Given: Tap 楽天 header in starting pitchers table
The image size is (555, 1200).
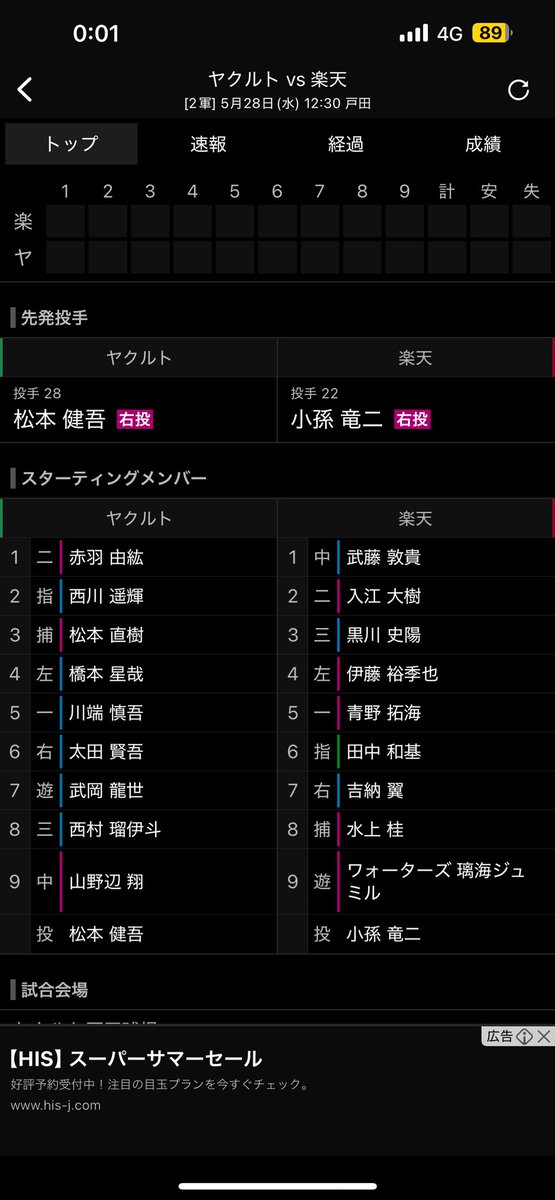Looking at the screenshot, I should 415,358.
